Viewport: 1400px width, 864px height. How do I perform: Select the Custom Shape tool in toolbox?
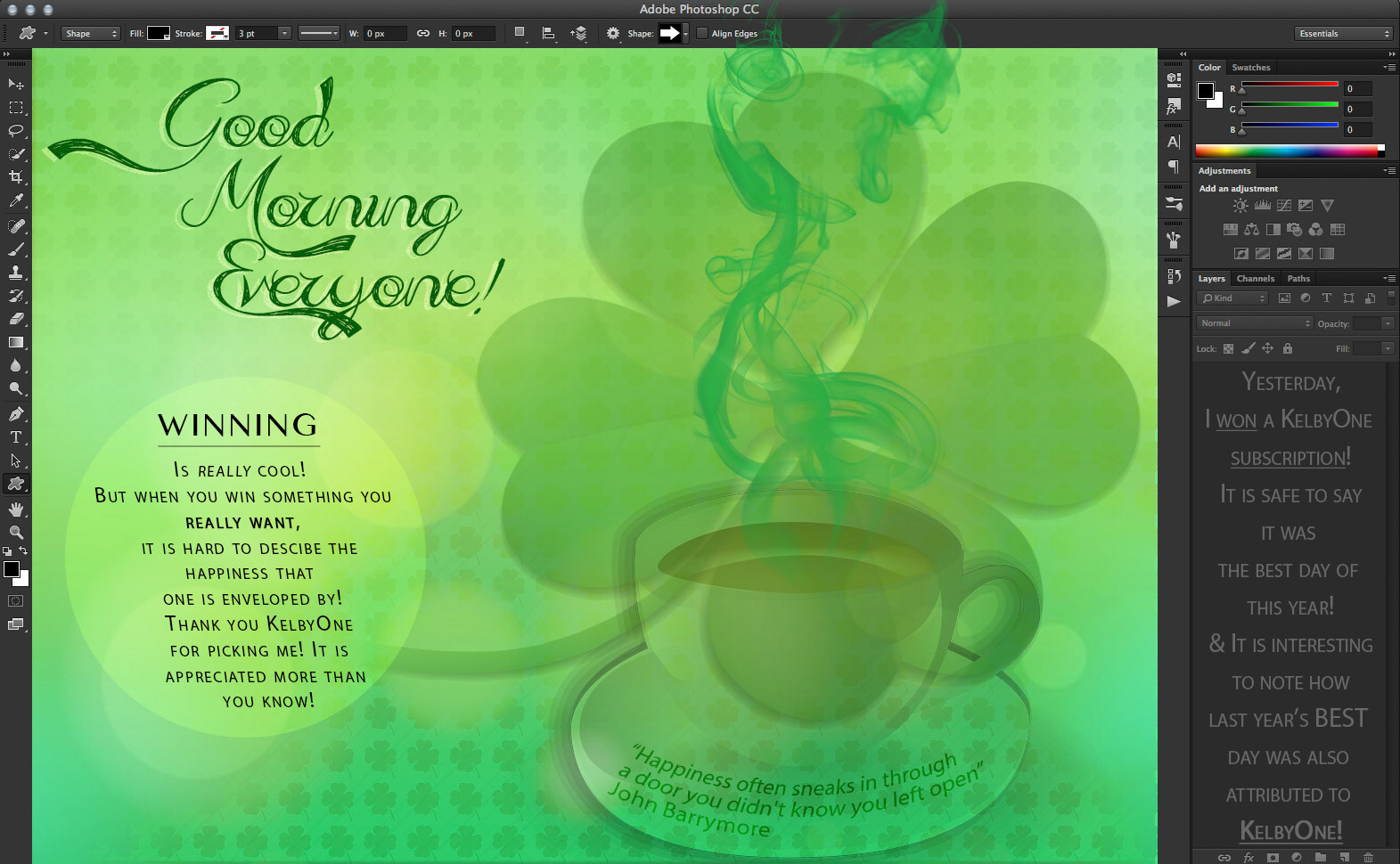coord(16,484)
